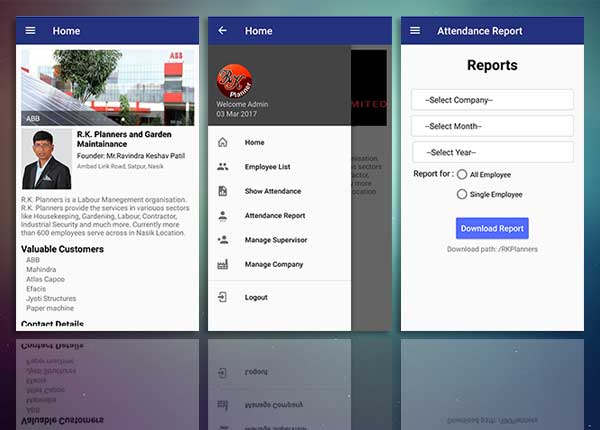Open the Select Month dropdown
Screen dimensions: 600x430
point(492,126)
